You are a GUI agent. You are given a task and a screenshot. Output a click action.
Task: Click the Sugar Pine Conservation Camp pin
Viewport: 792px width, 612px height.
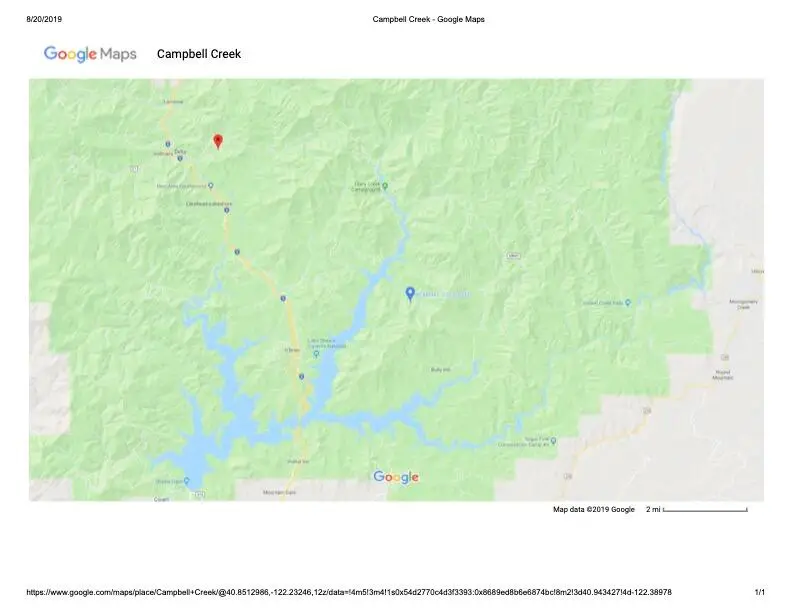click(x=554, y=441)
